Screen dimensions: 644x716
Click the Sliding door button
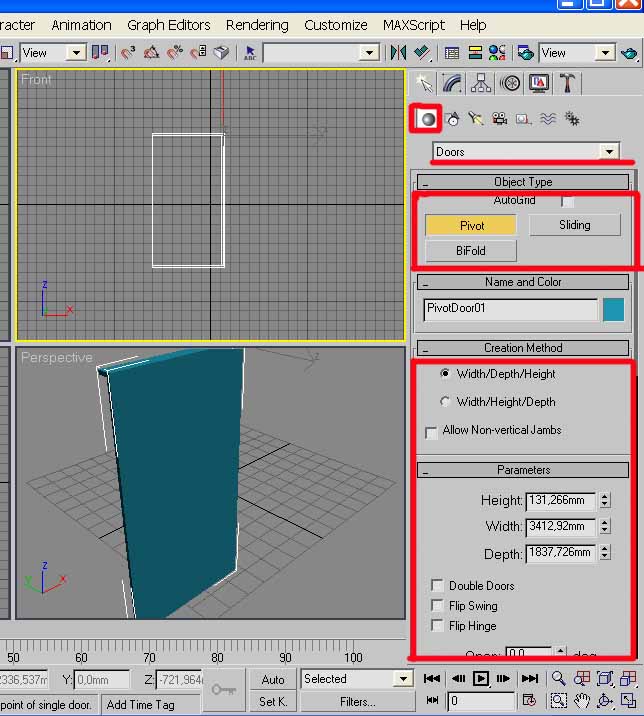pos(574,225)
